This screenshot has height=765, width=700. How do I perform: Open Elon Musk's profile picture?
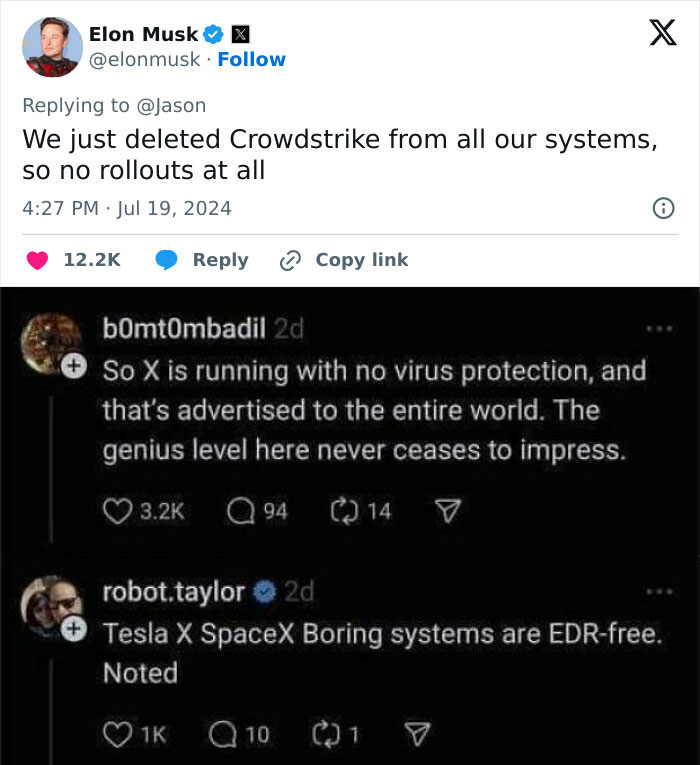pos(52,46)
